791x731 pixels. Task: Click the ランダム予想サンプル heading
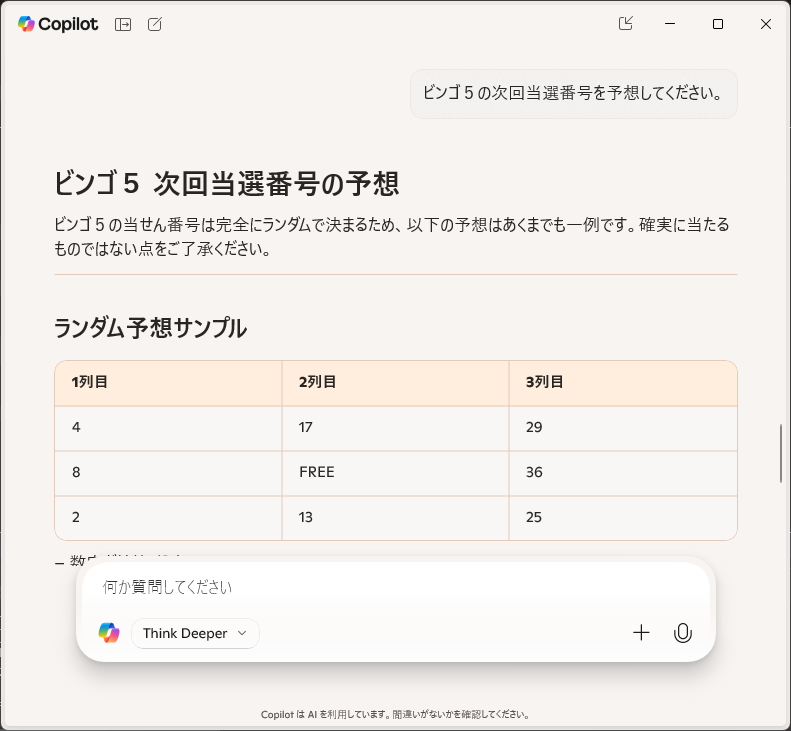tap(150, 328)
